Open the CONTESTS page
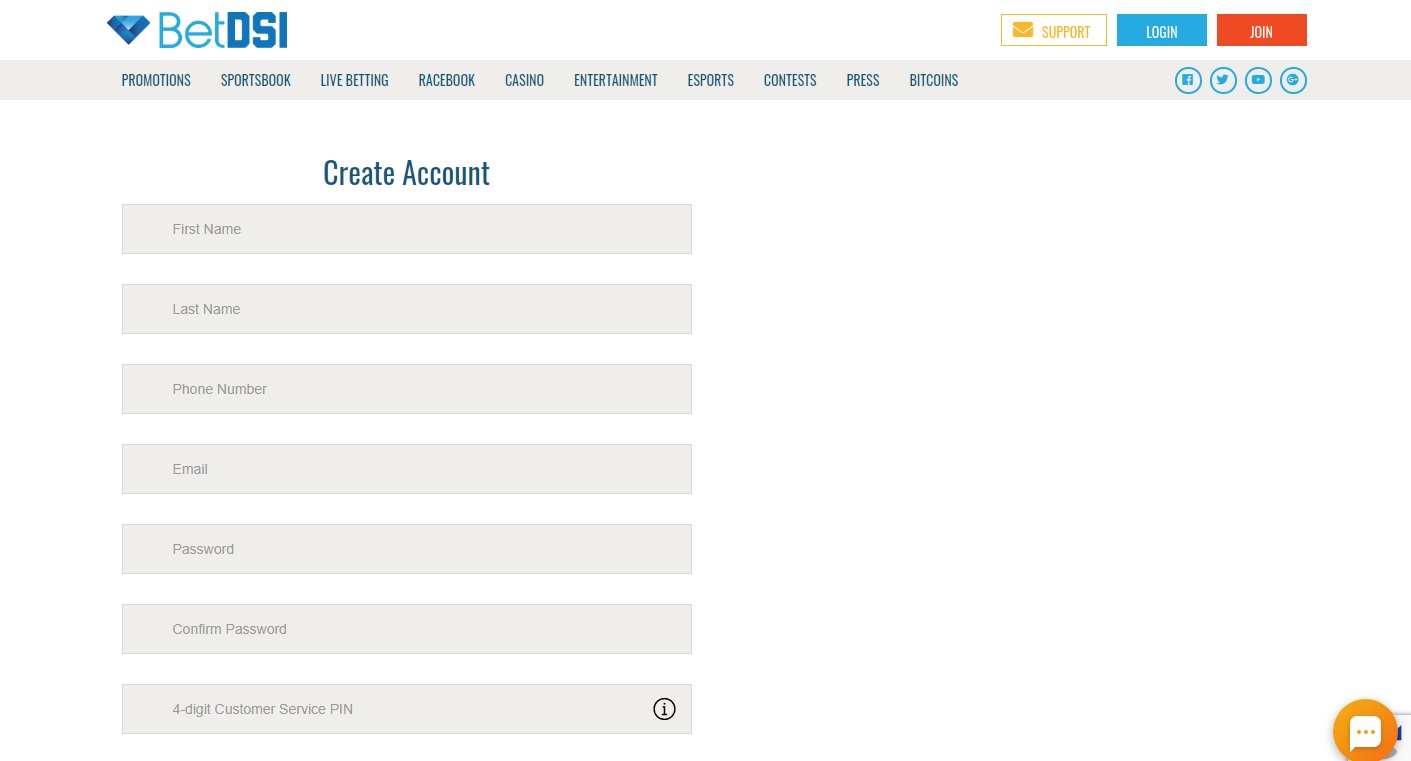 pyautogui.click(x=790, y=80)
